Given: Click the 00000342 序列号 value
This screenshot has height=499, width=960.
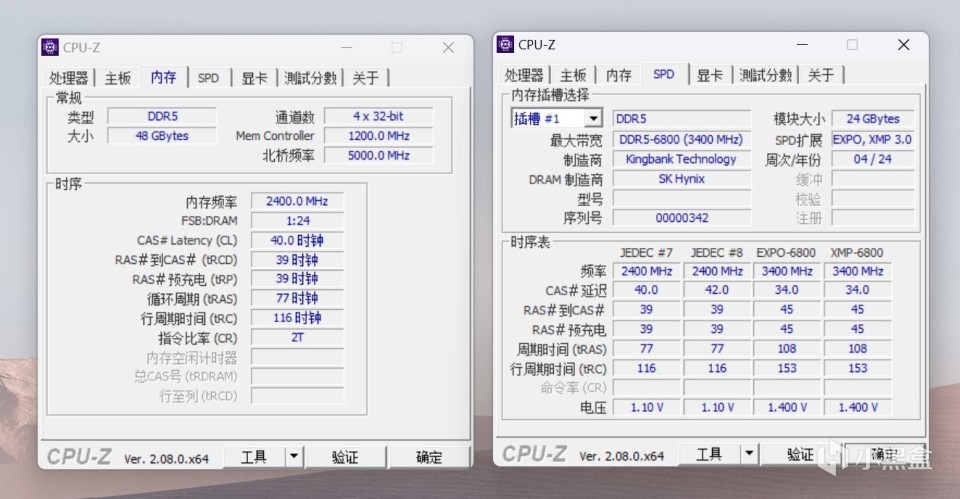Looking at the screenshot, I should coord(681,217).
